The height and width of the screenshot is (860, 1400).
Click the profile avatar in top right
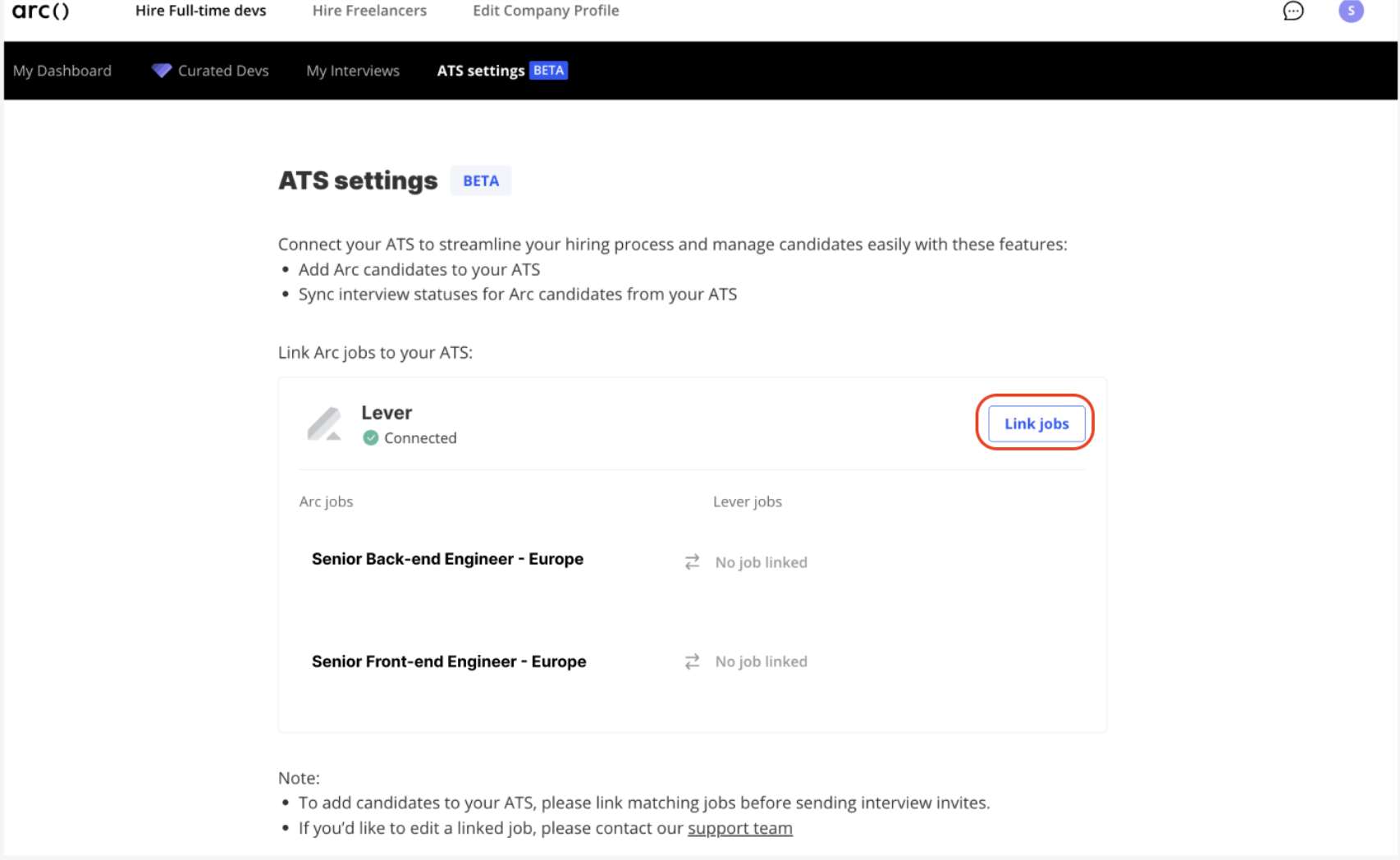coord(1351,11)
